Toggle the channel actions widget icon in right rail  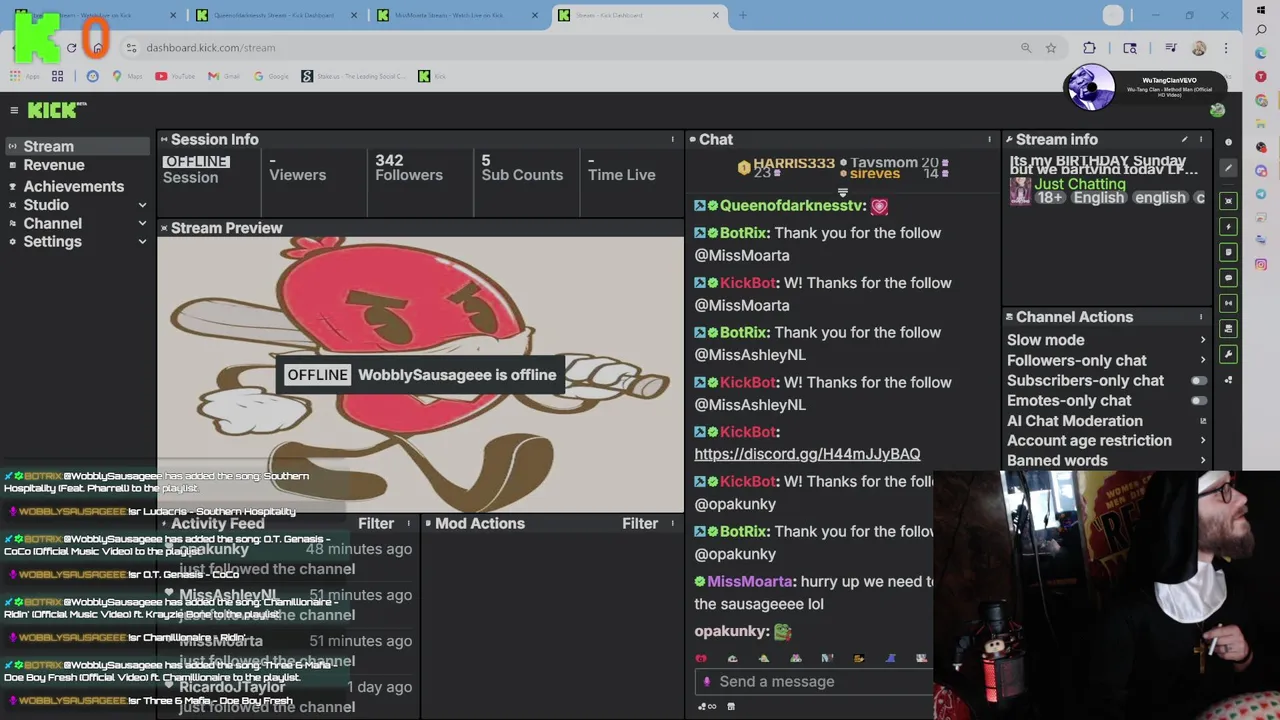click(1229, 329)
